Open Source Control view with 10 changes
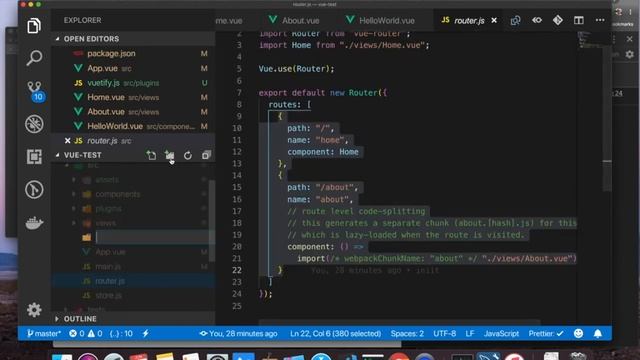The width and height of the screenshot is (640, 360). click(35, 91)
